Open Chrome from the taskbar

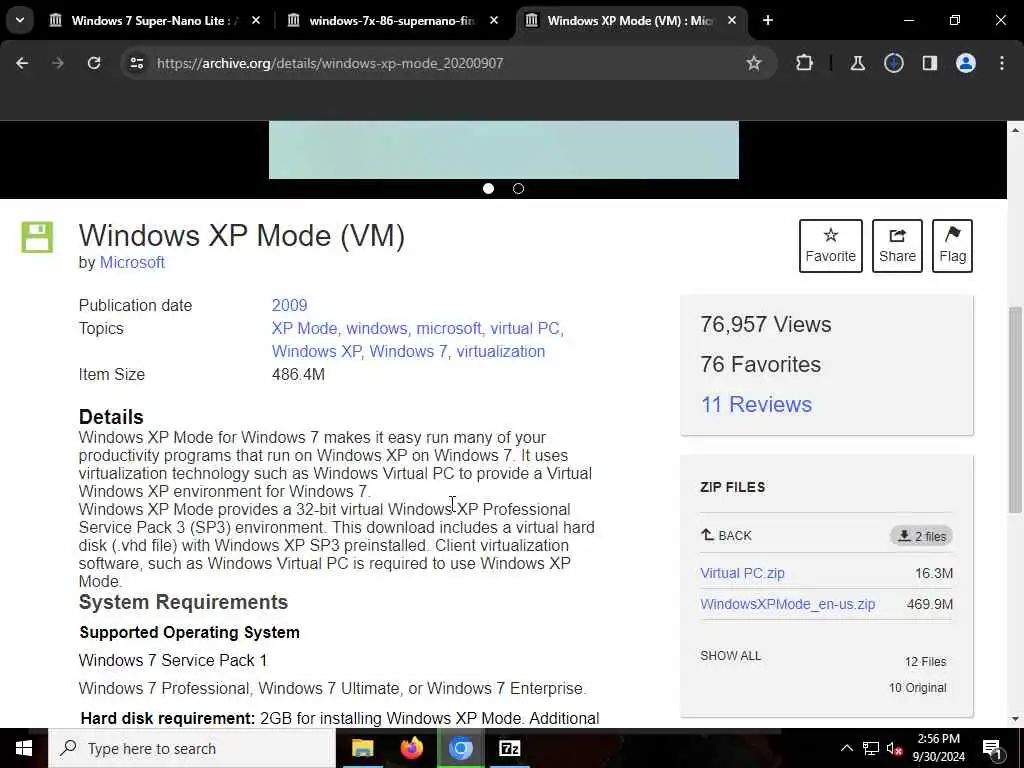coord(460,748)
